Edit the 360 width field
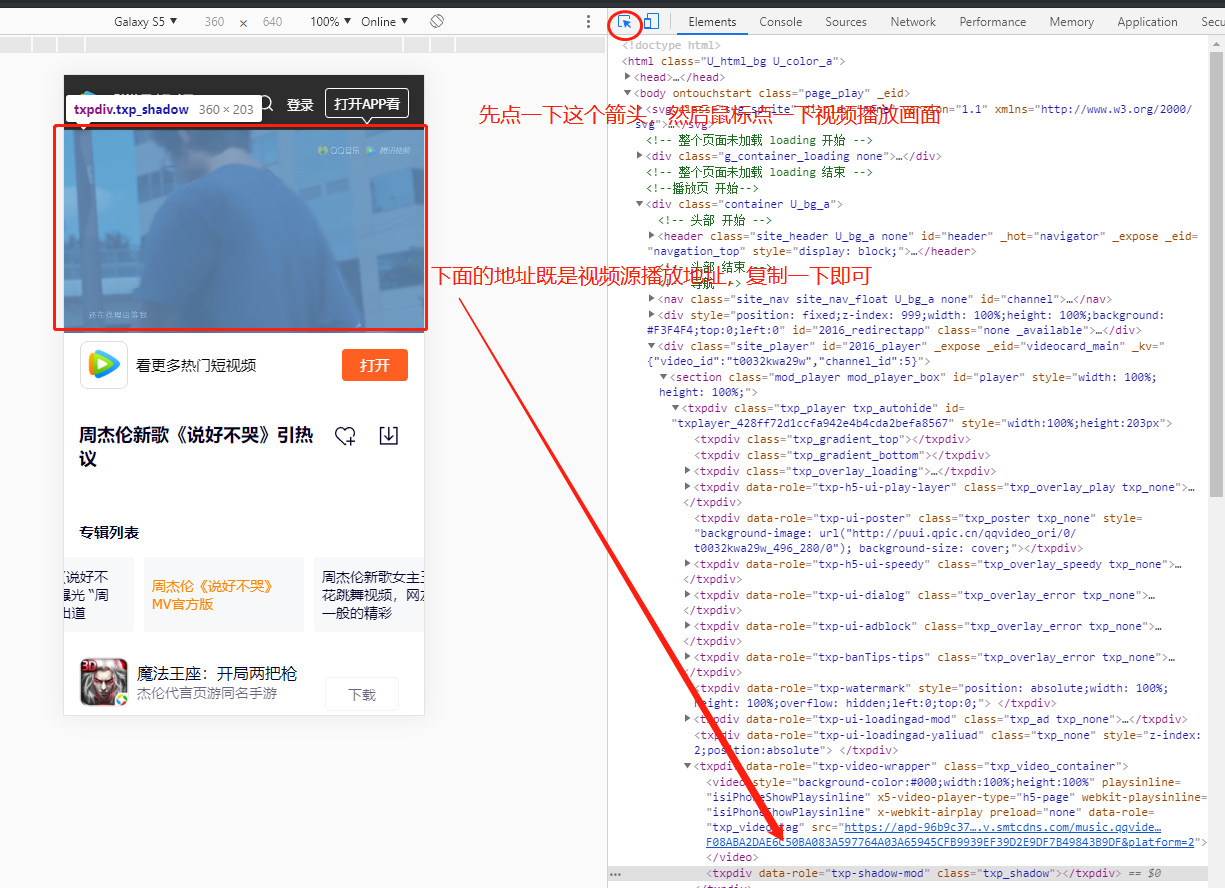Image resolution: width=1225 pixels, height=888 pixels. point(214,21)
